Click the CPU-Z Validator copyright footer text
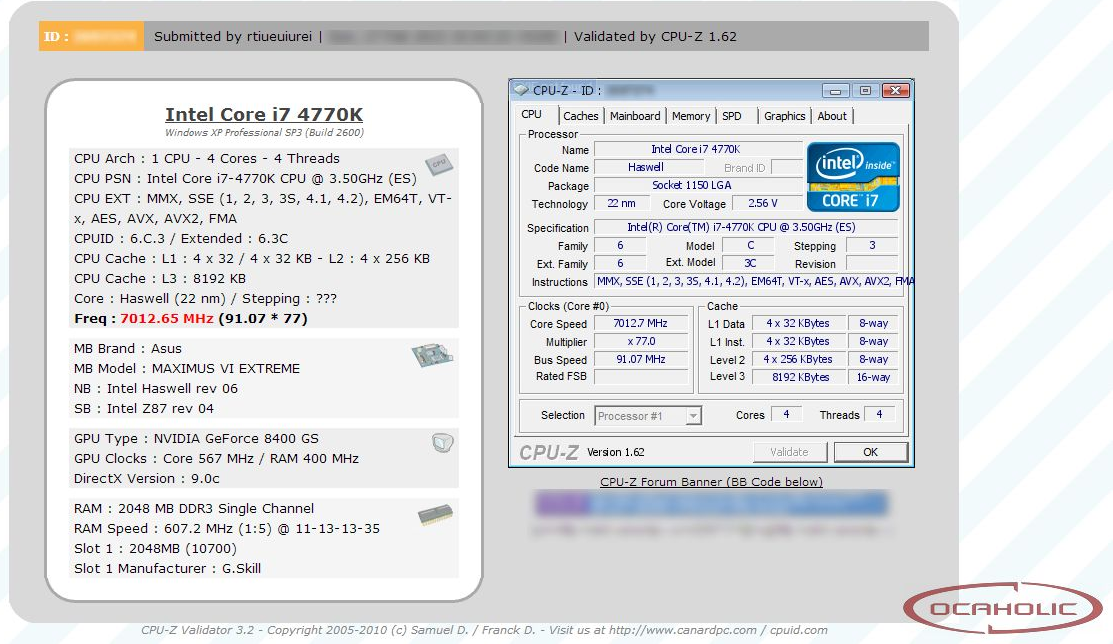 [484, 630]
